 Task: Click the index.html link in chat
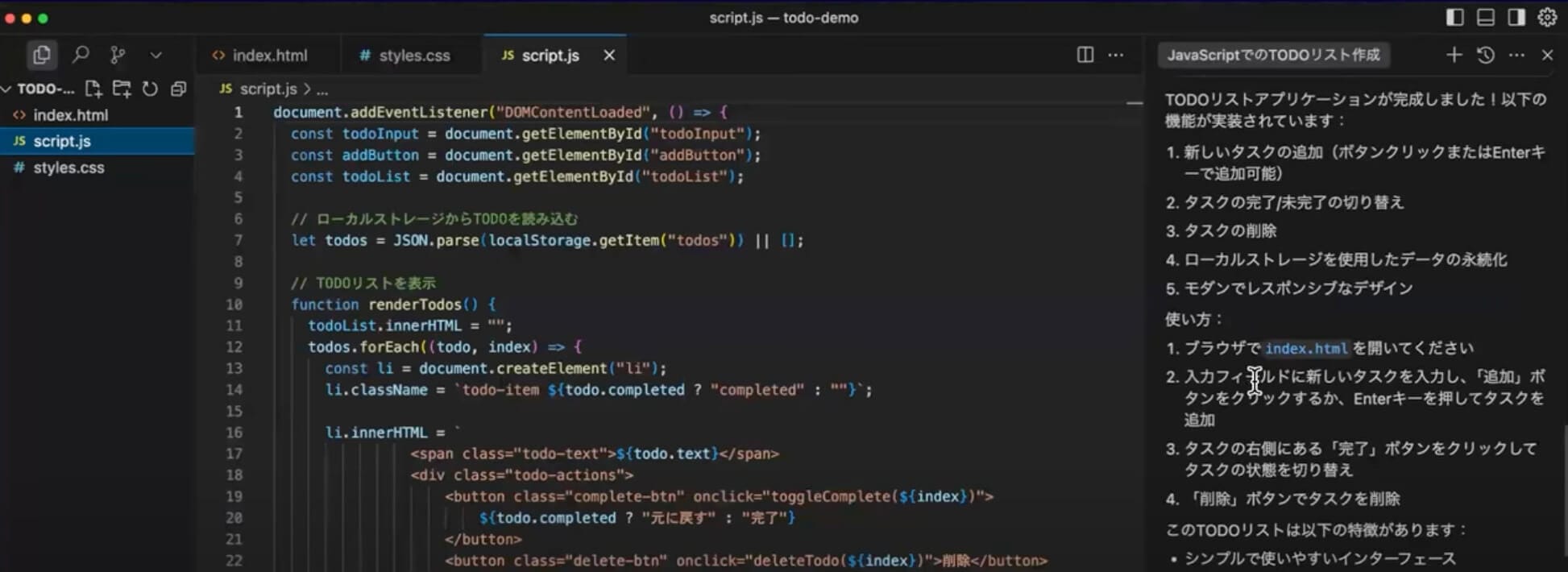[x=1305, y=348]
